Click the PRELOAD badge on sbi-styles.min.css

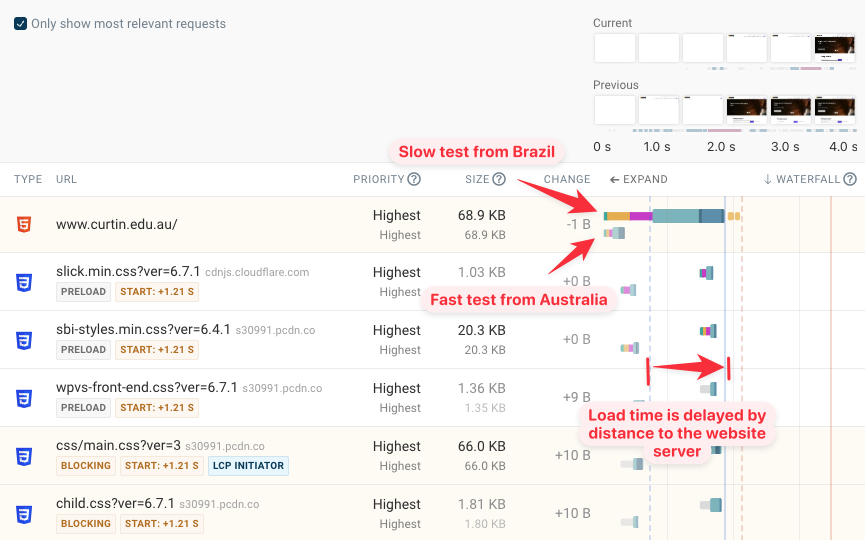coord(83,350)
